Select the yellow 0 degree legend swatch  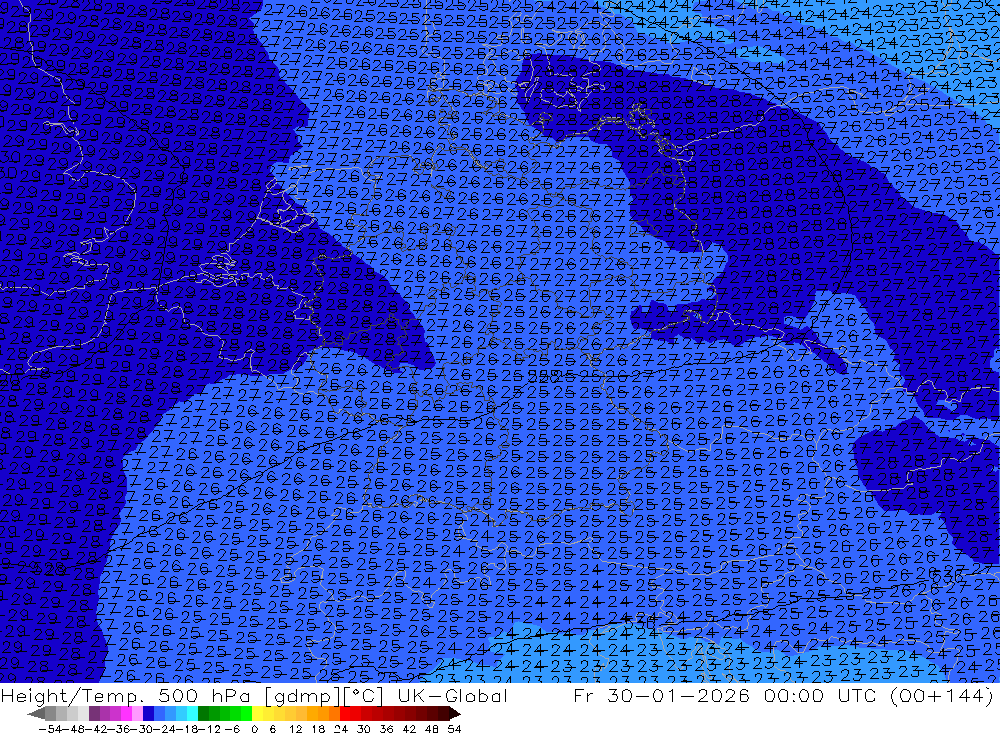[x=258, y=713]
